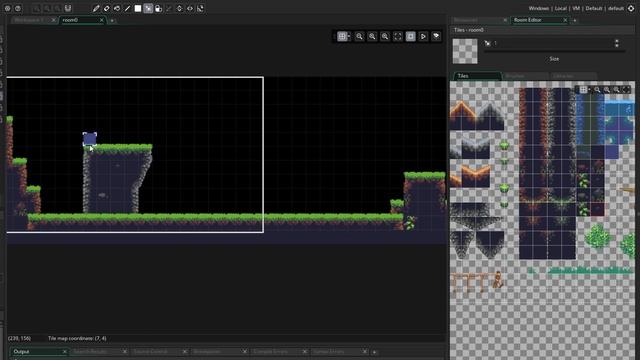Select the Eraser tool in top toolbar
640x360 pixels.
tap(107, 8)
